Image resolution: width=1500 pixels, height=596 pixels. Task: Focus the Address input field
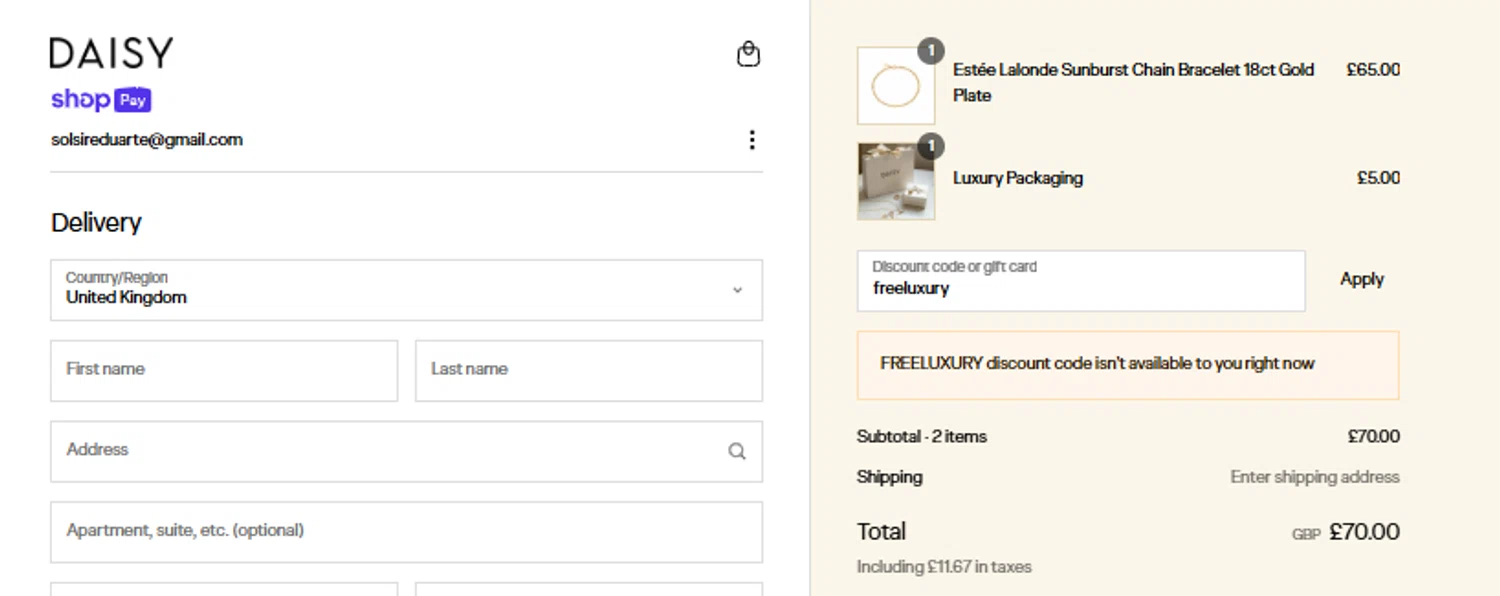pyautogui.click(x=406, y=451)
